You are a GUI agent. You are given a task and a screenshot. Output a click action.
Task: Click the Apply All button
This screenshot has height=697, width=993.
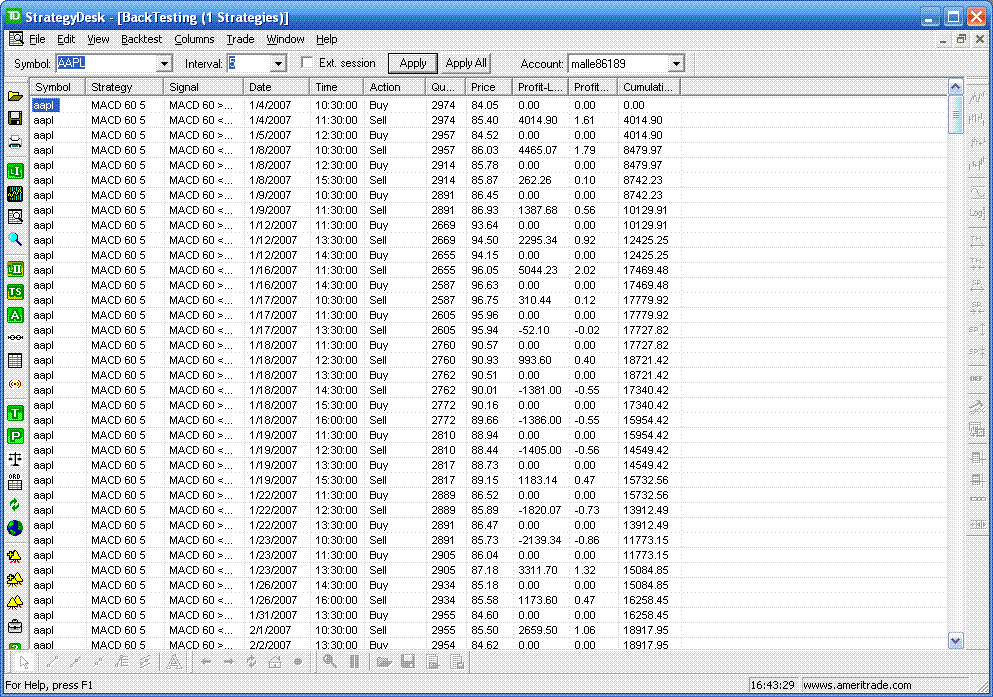466,63
